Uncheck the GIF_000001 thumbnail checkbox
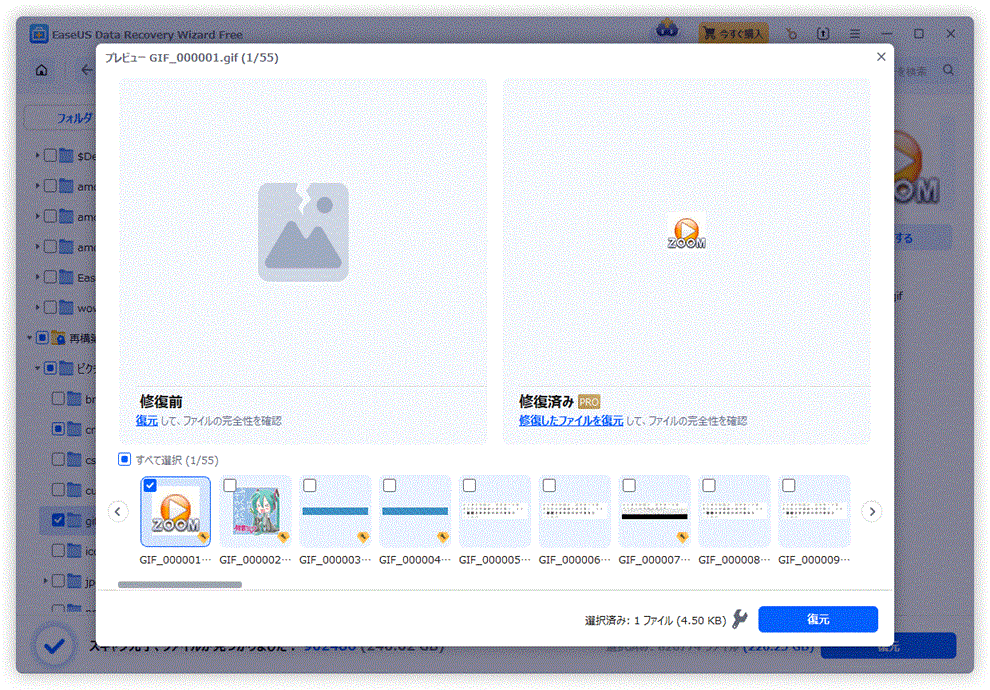The height and width of the screenshot is (690, 990). tap(150, 485)
